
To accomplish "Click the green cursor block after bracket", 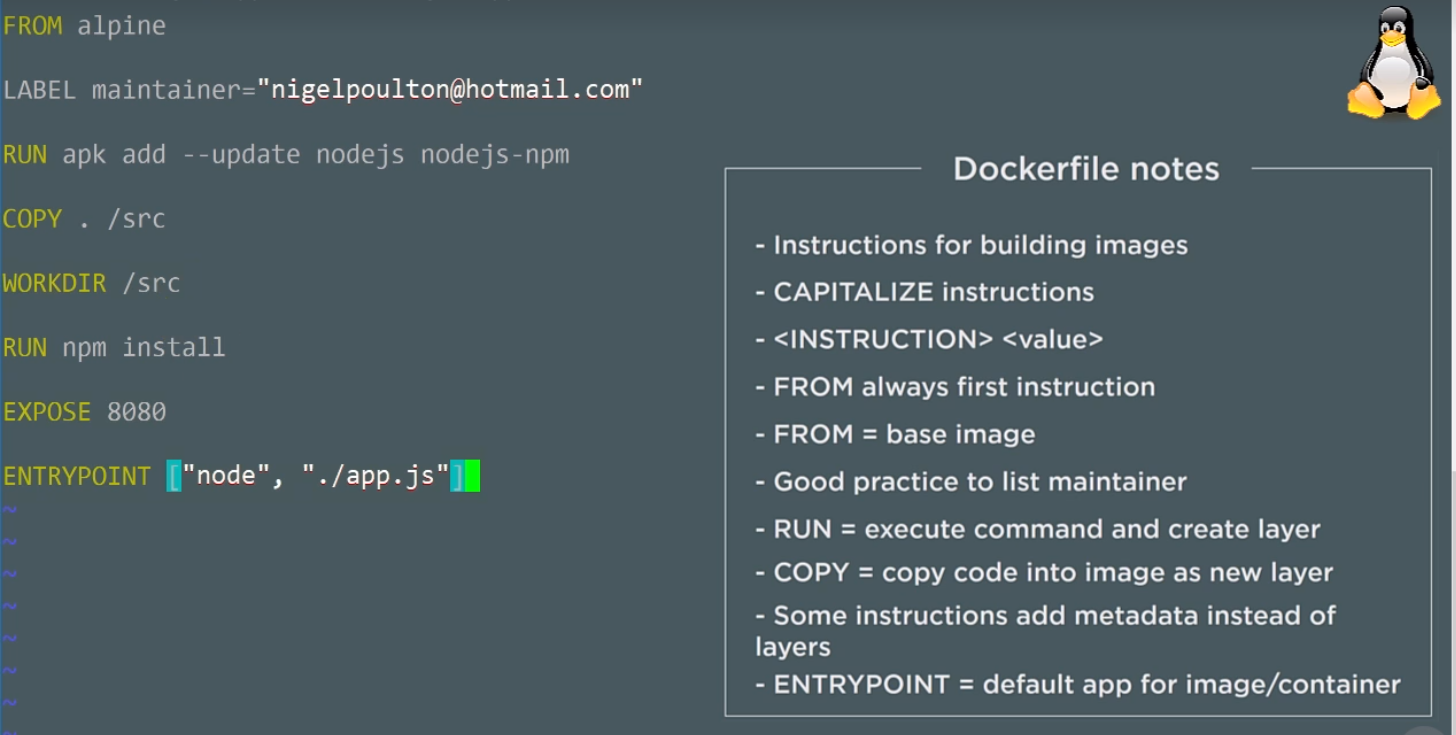I will point(473,476).
